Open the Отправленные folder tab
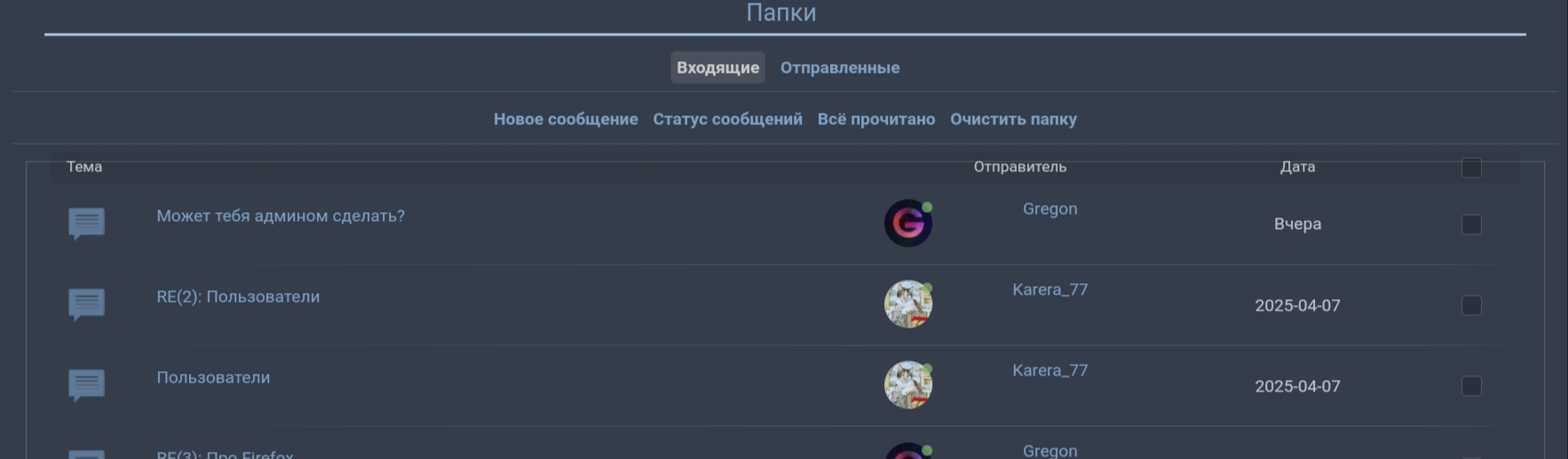Viewport: 1568px width, 459px height. 839,67
